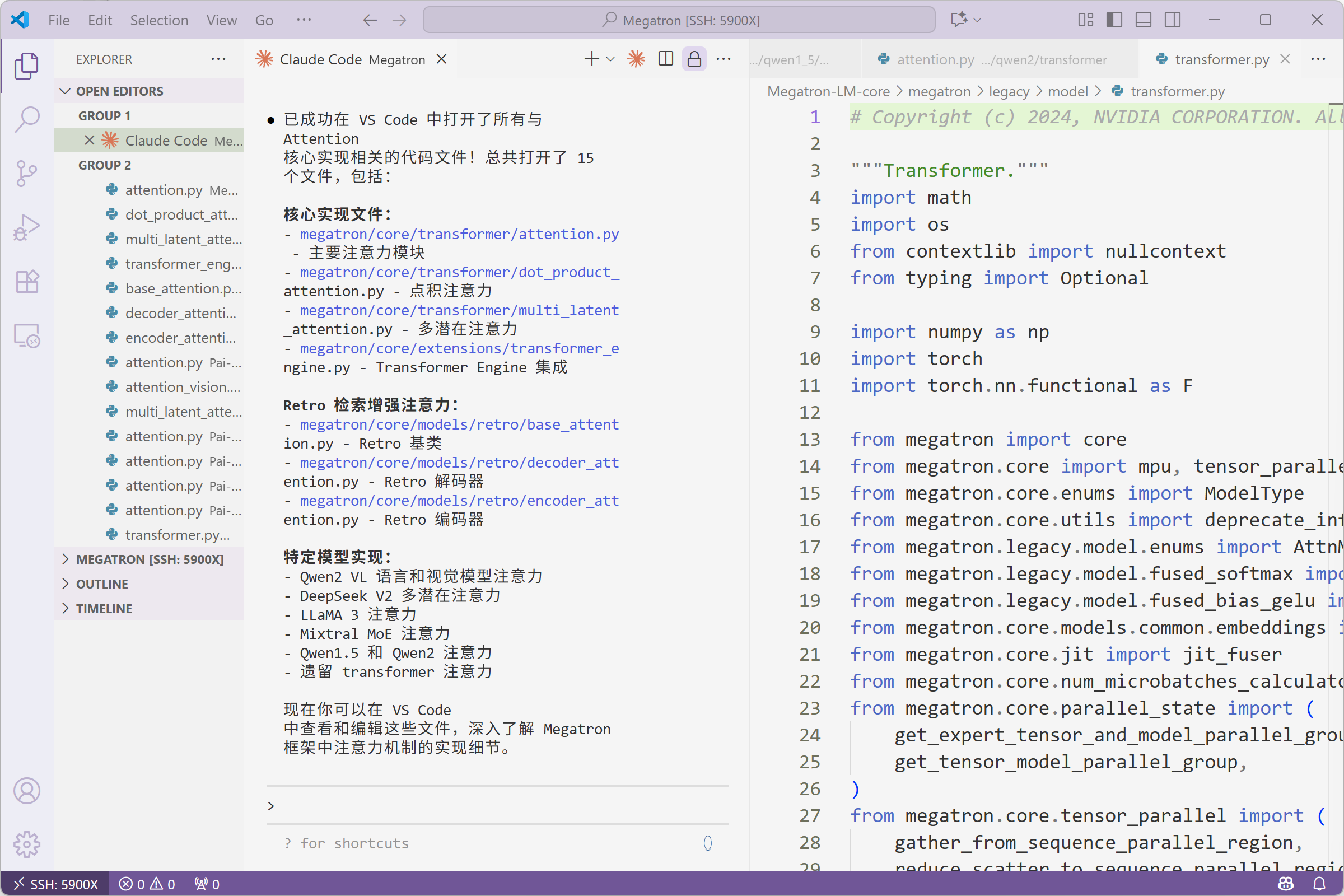Screen dimensions: 1344x896
Task: Toggle the bottom panel visibility
Action: pos(1144,20)
